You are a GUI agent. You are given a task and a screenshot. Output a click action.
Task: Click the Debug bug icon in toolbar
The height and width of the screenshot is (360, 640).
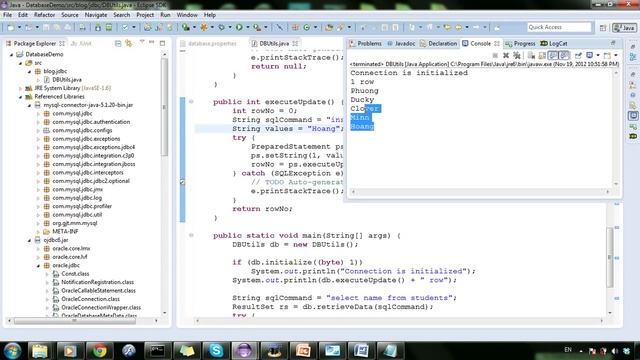[221, 27]
